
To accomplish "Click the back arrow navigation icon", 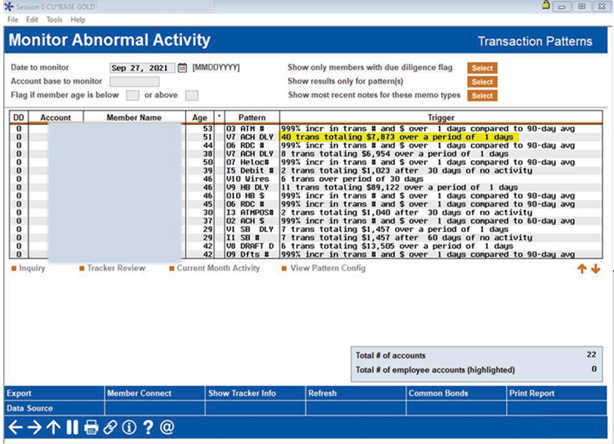I will point(15,427).
